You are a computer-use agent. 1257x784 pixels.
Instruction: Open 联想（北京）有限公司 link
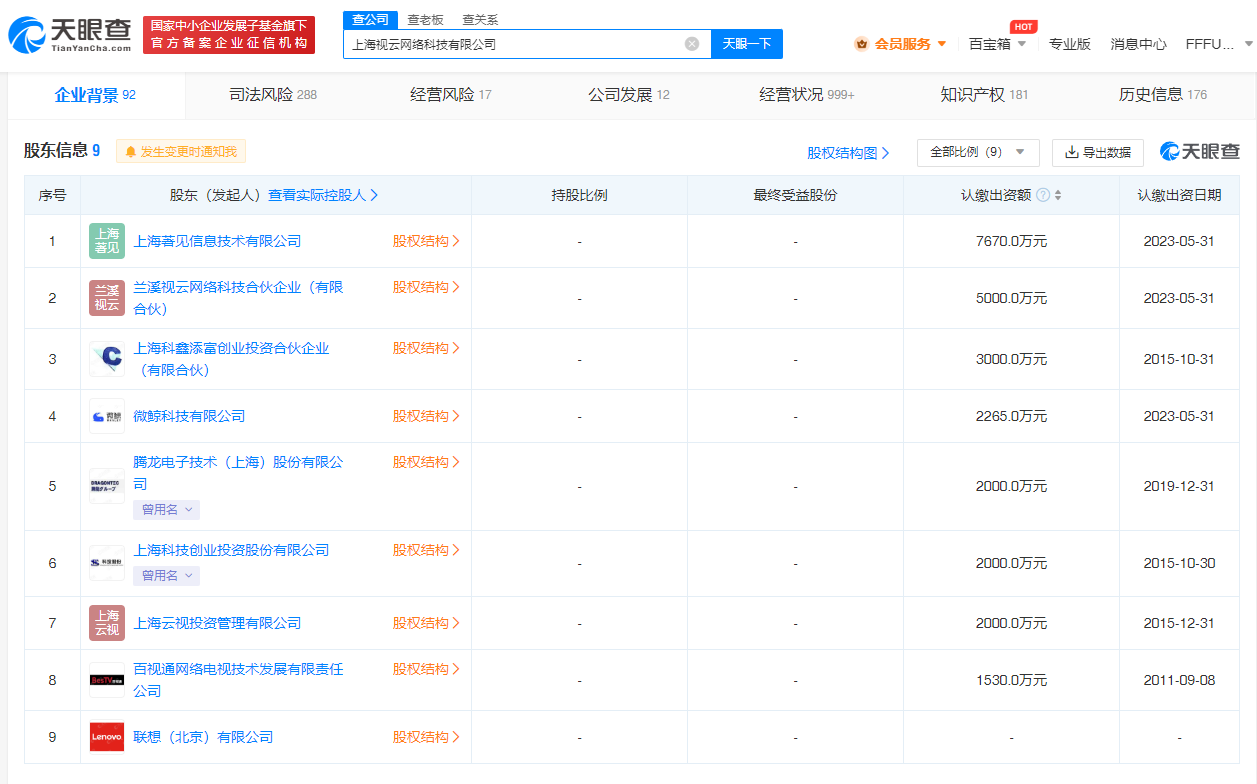203,737
